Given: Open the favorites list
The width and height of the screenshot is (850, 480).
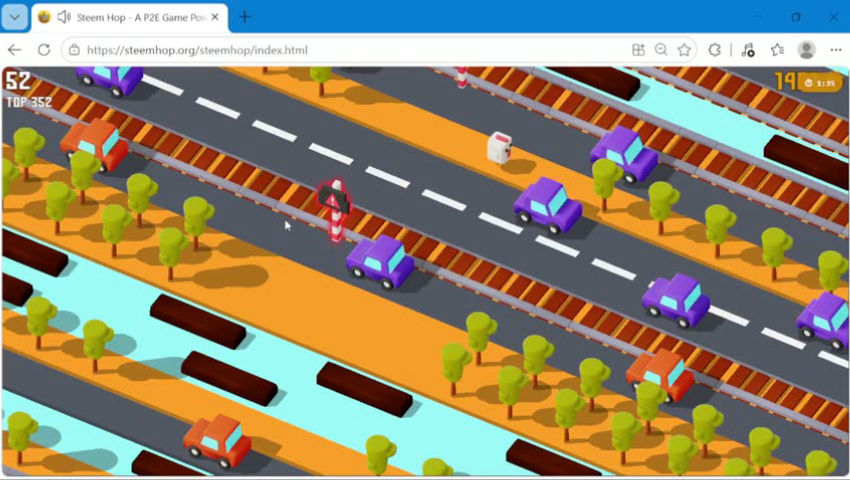Looking at the screenshot, I should click(777, 50).
